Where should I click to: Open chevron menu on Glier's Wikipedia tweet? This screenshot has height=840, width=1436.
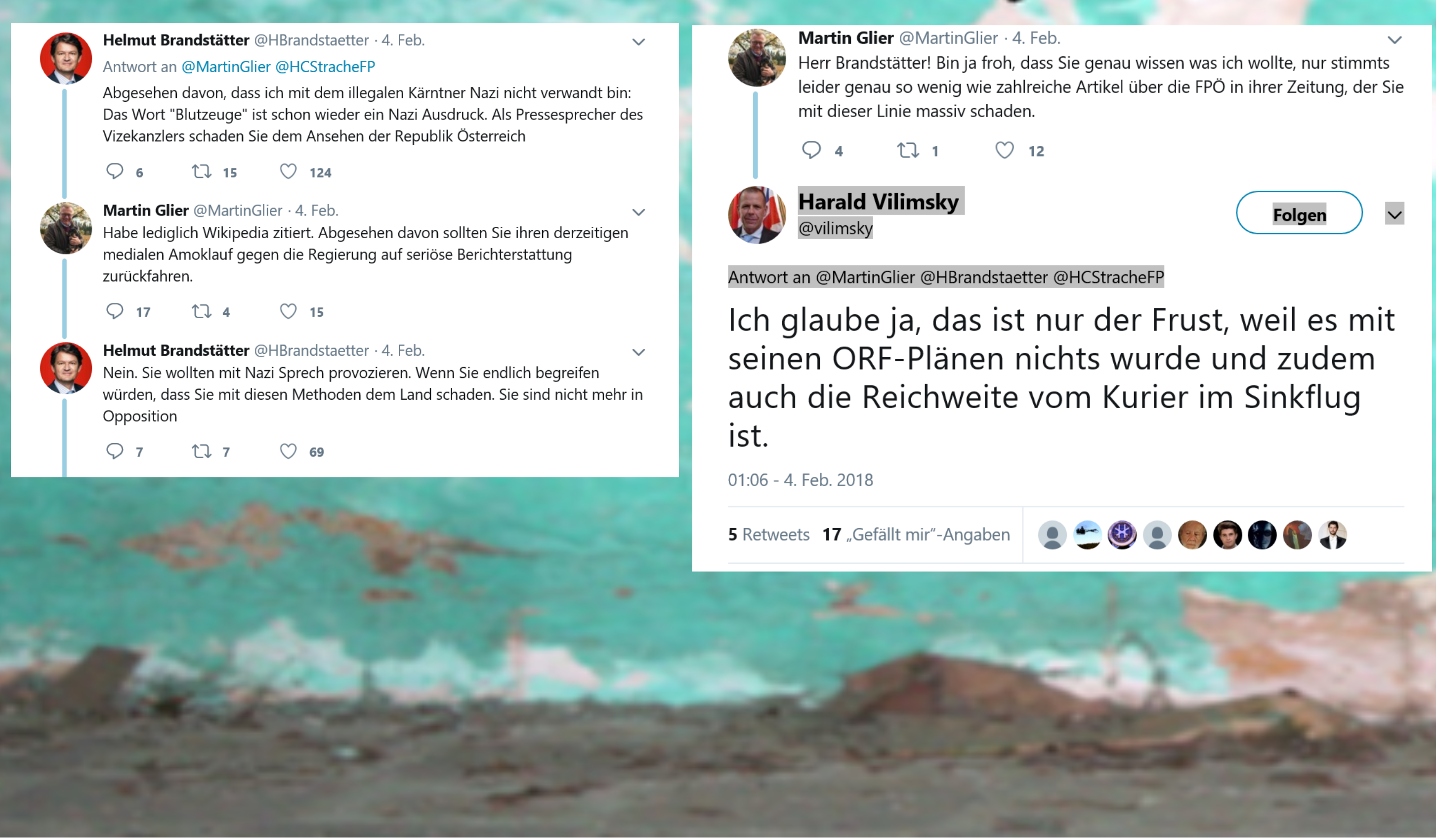tap(639, 212)
